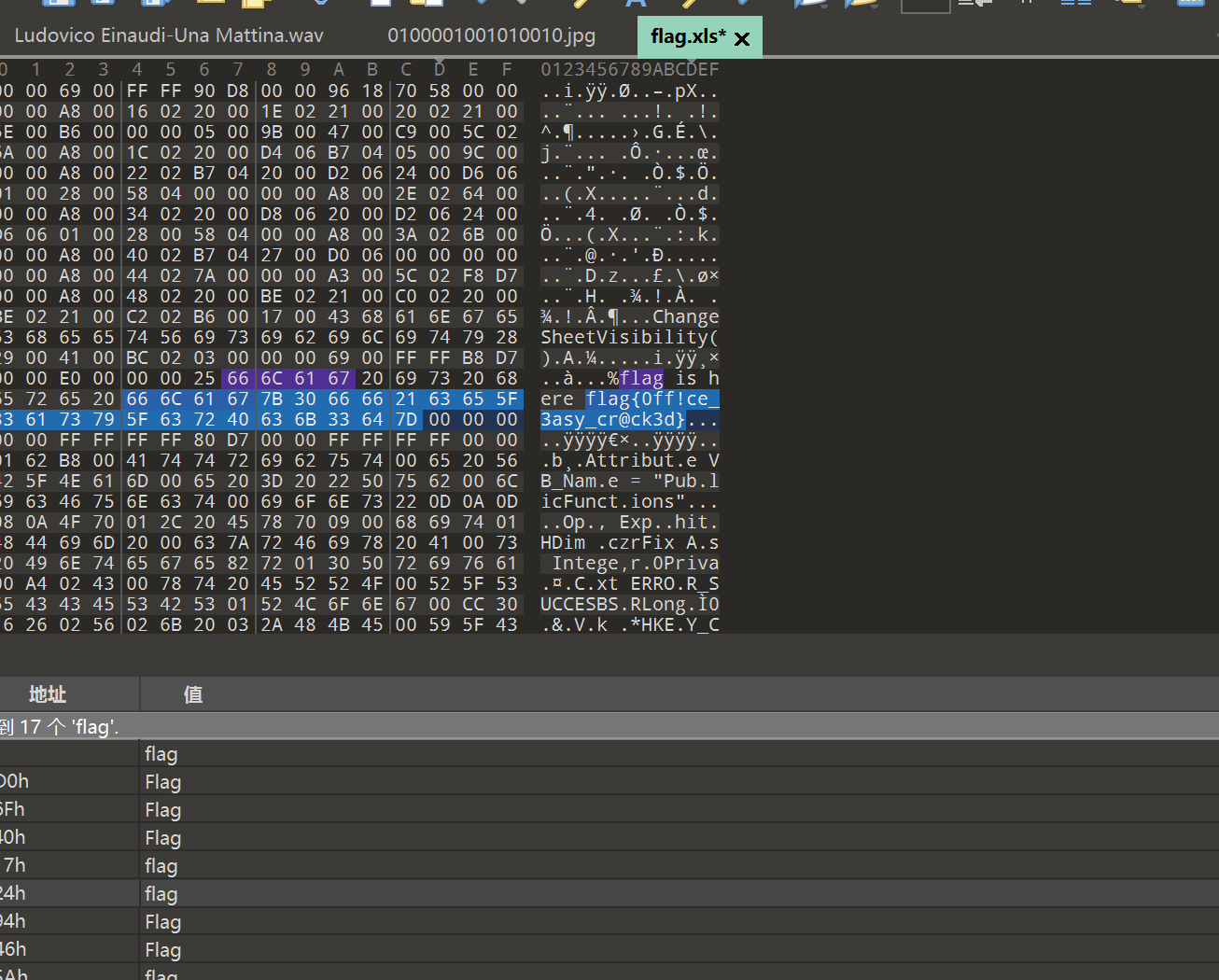Image resolution: width=1219 pixels, height=980 pixels.
Task: Click hex byte 7D ending the flag
Action: (x=406, y=420)
